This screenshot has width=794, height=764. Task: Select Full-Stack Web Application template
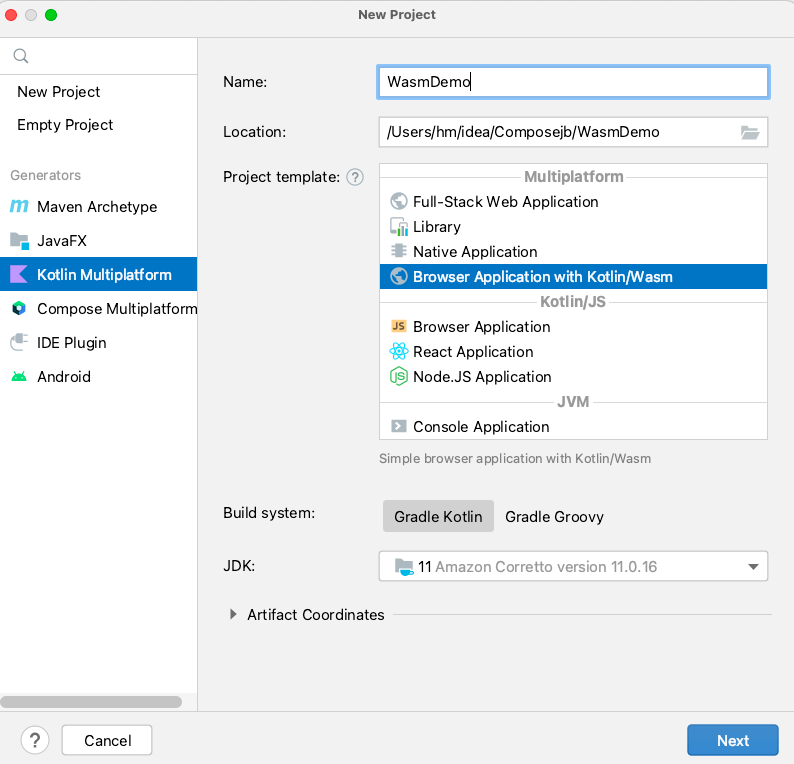[x=505, y=202]
